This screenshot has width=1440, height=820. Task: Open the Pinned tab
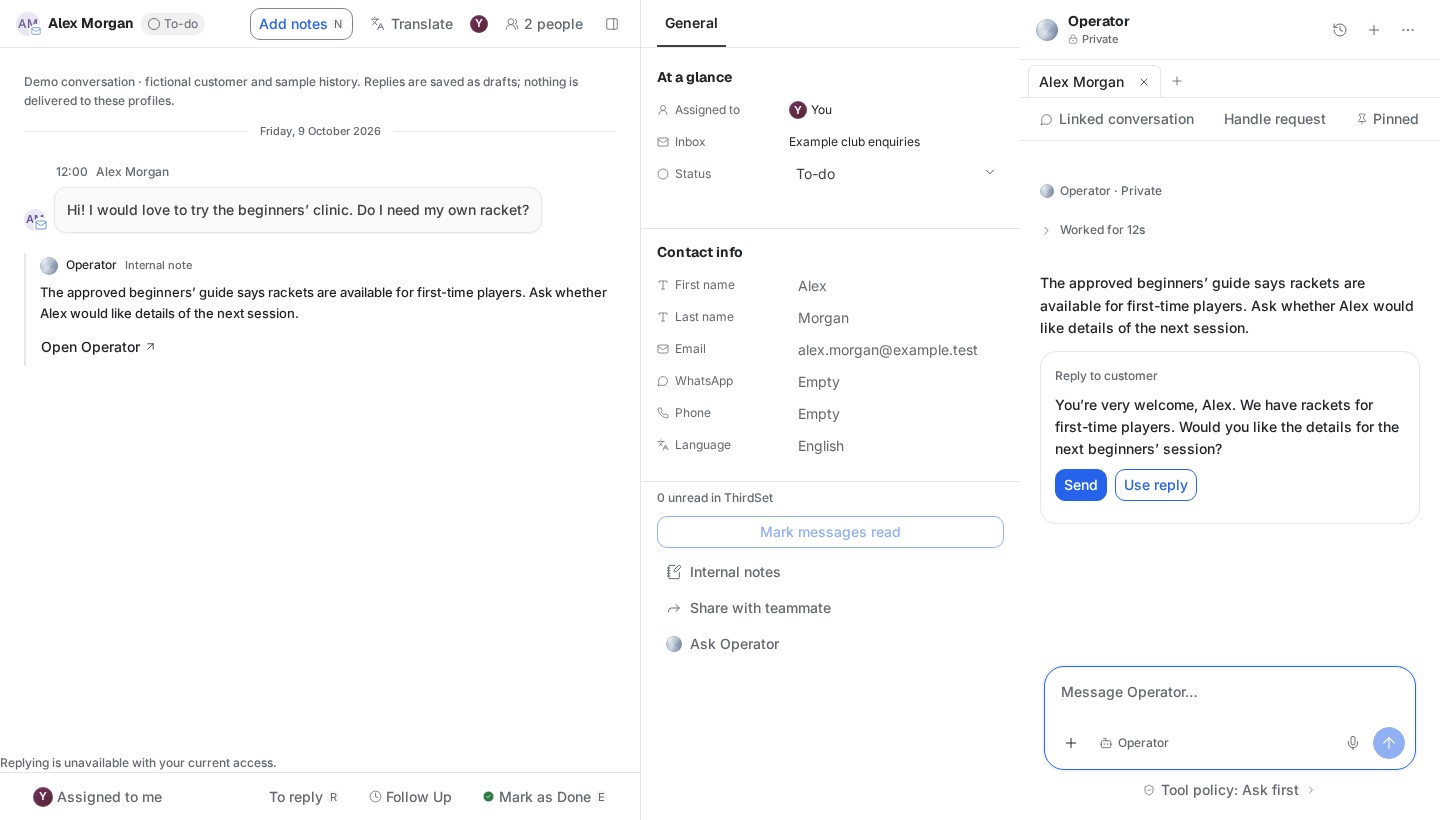[x=1388, y=119]
